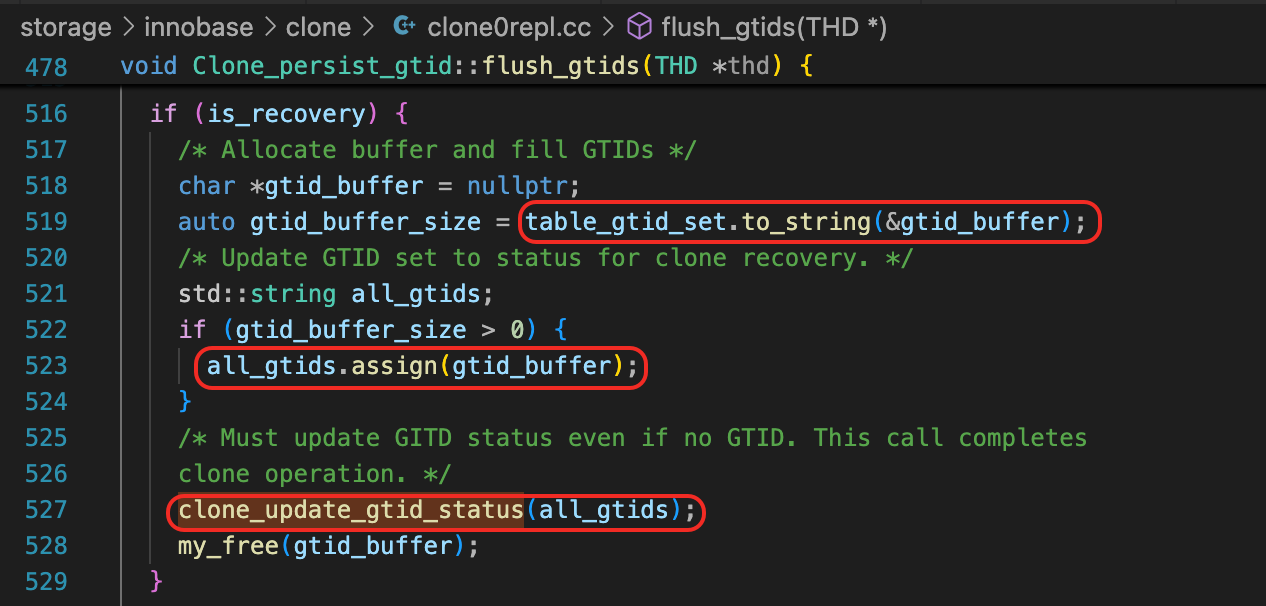
Task: Click the C++ file icon in breadcrumbs
Action: click(405, 27)
